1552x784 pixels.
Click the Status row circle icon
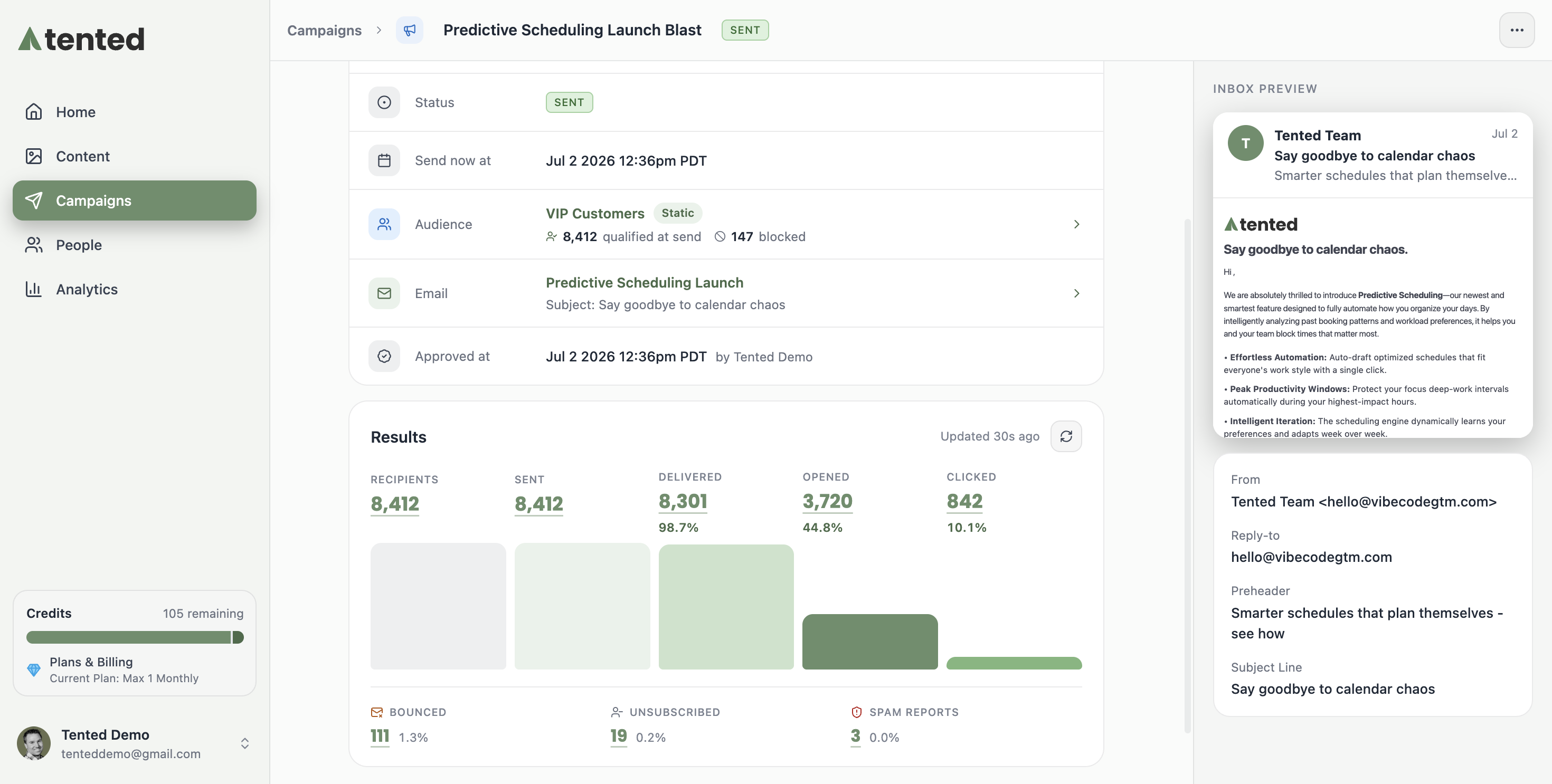[384, 102]
